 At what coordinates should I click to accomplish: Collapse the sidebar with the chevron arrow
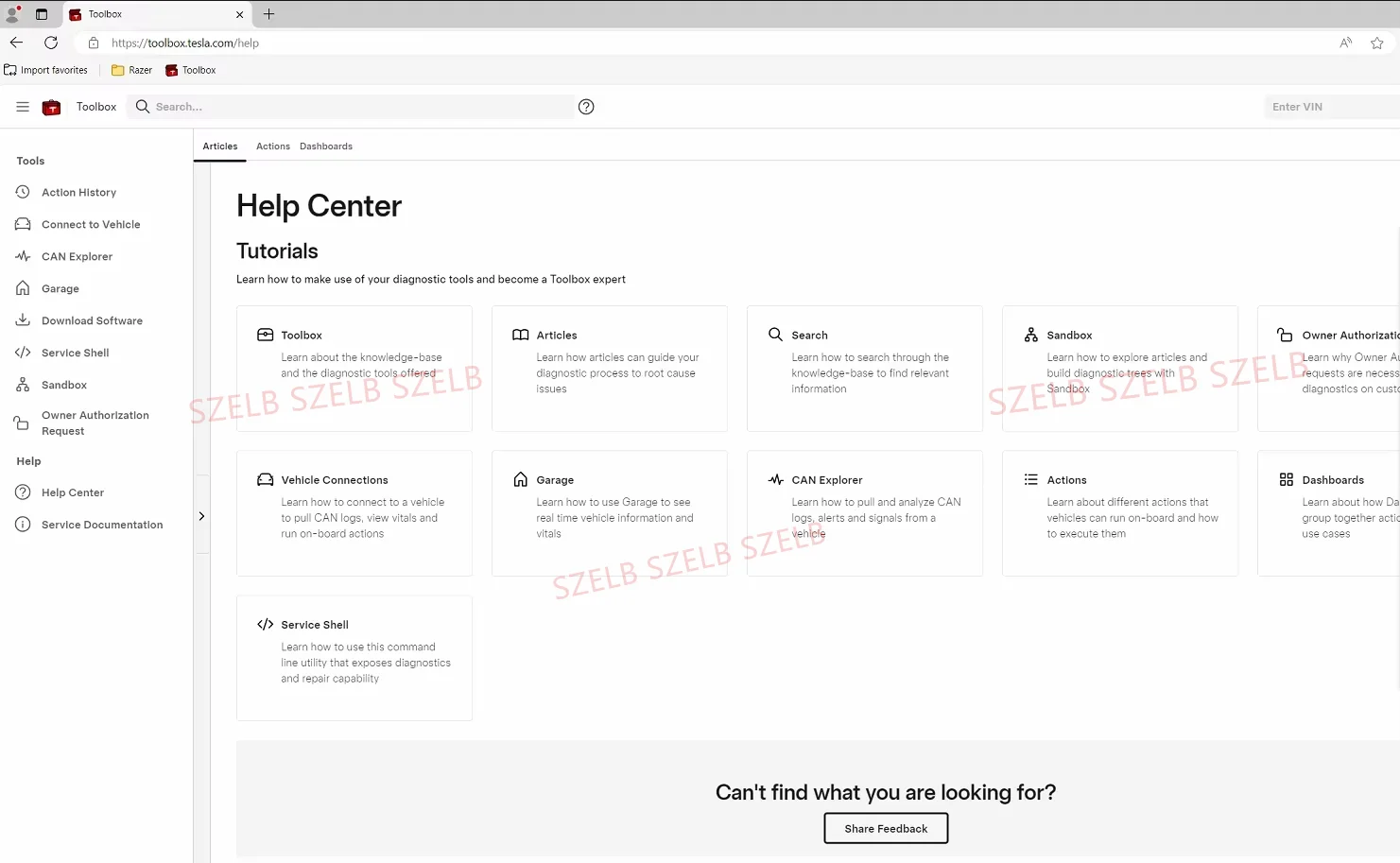(x=201, y=516)
